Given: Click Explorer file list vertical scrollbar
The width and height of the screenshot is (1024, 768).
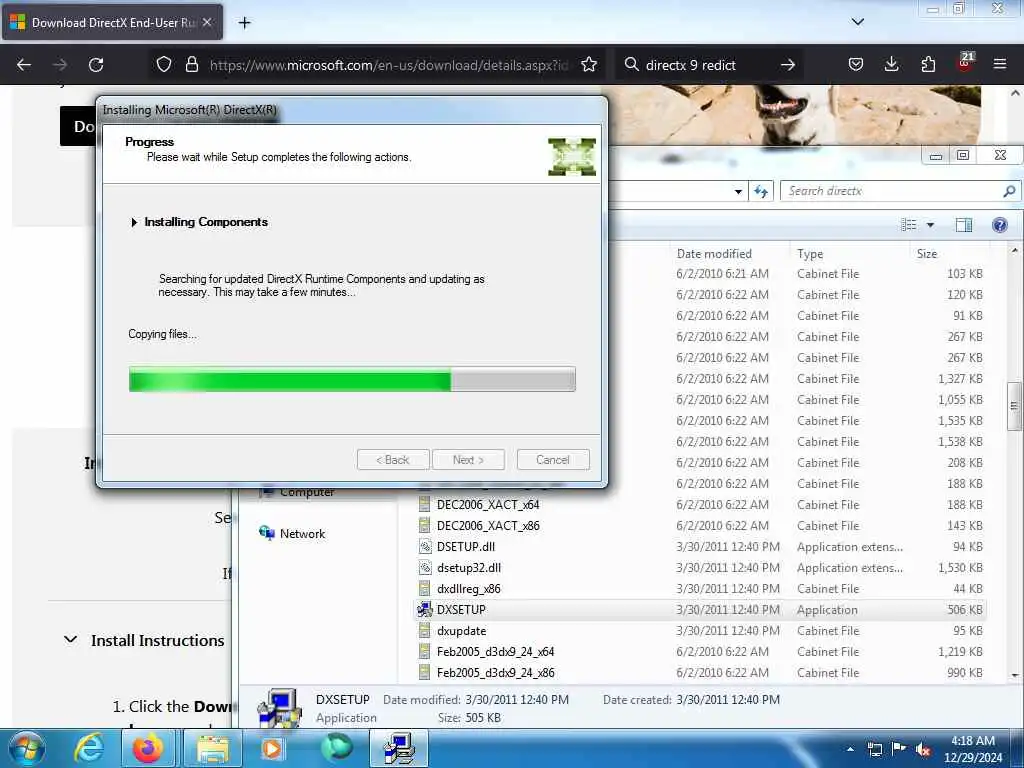Looking at the screenshot, I should click(x=1014, y=406).
